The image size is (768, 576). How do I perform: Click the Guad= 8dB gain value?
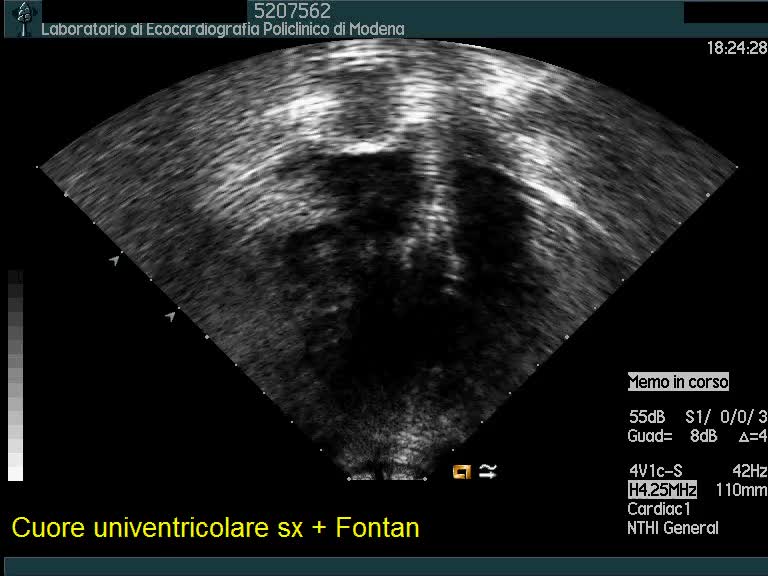tap(672, 436)
